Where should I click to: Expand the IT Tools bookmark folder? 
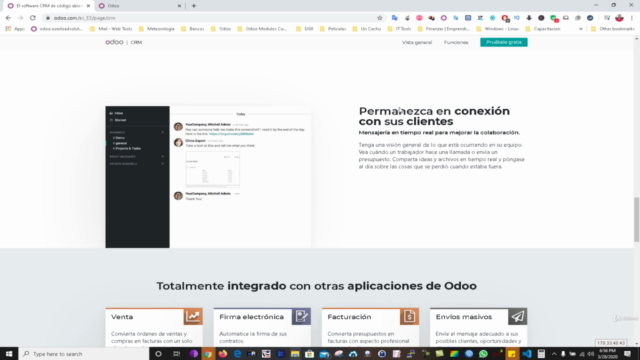click(400, 29)
